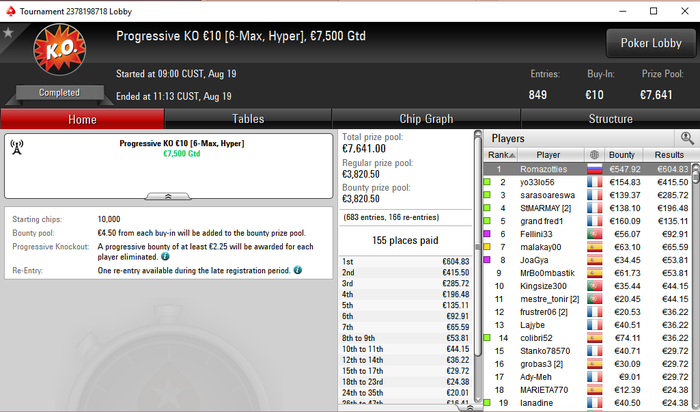Go to the Poker Lobby

pyautogui.click(x=651, y=43)
